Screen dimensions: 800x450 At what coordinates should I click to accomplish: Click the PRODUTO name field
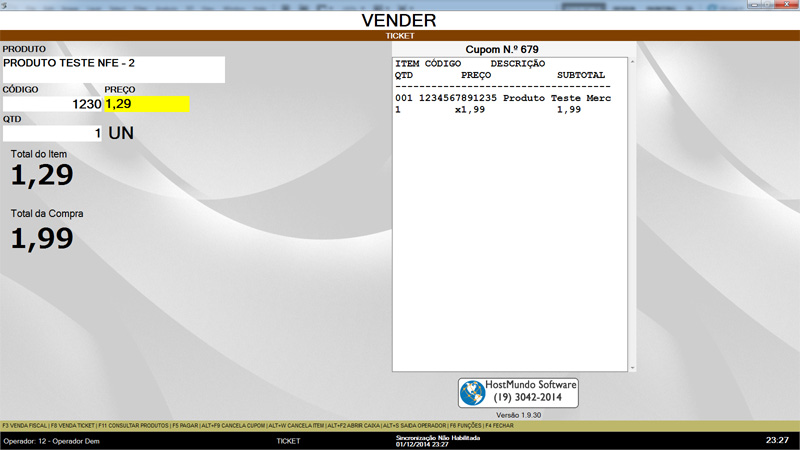tap(114, 69)
